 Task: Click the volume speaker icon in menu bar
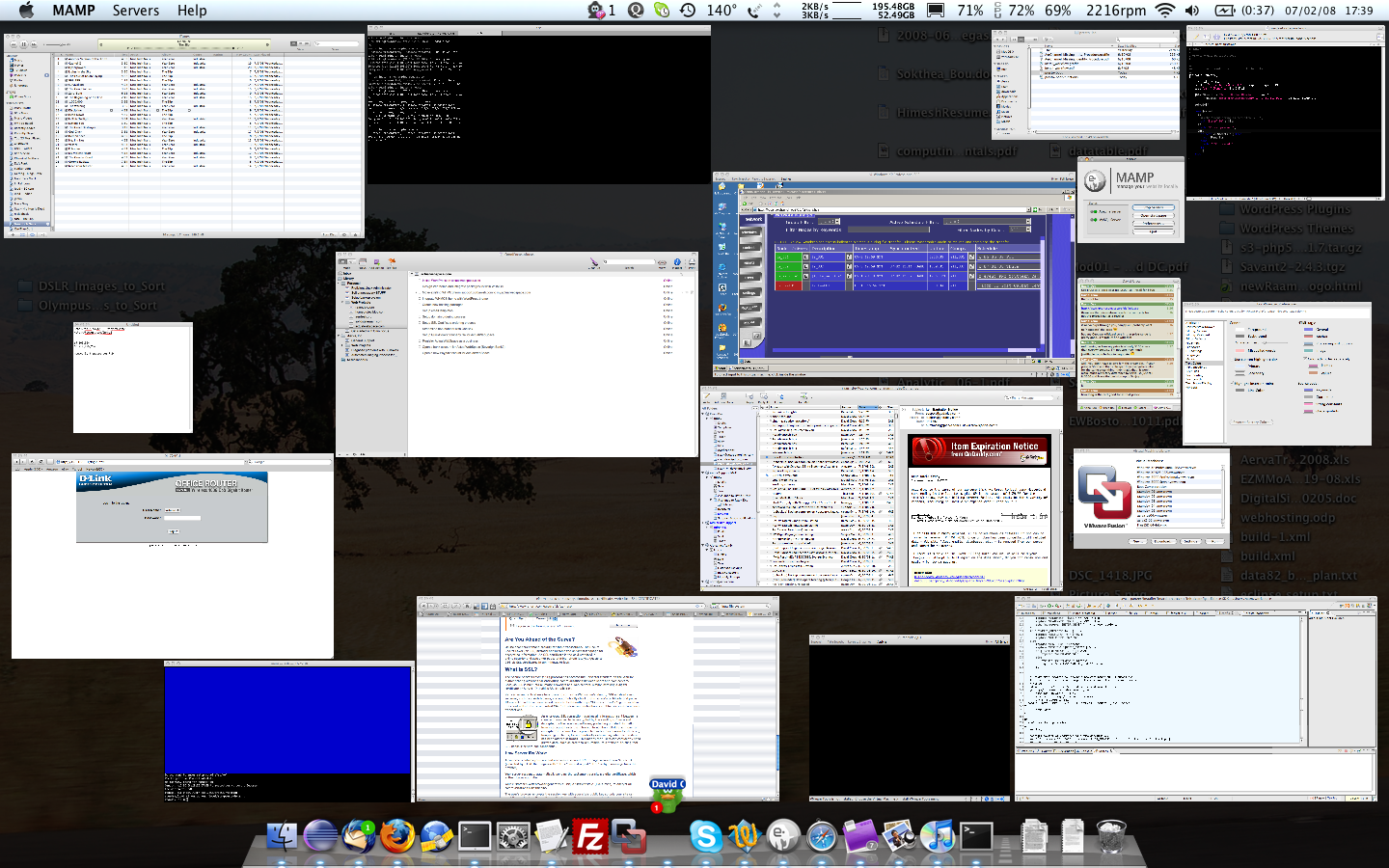pyautogui.click(x=1192, y=10)
